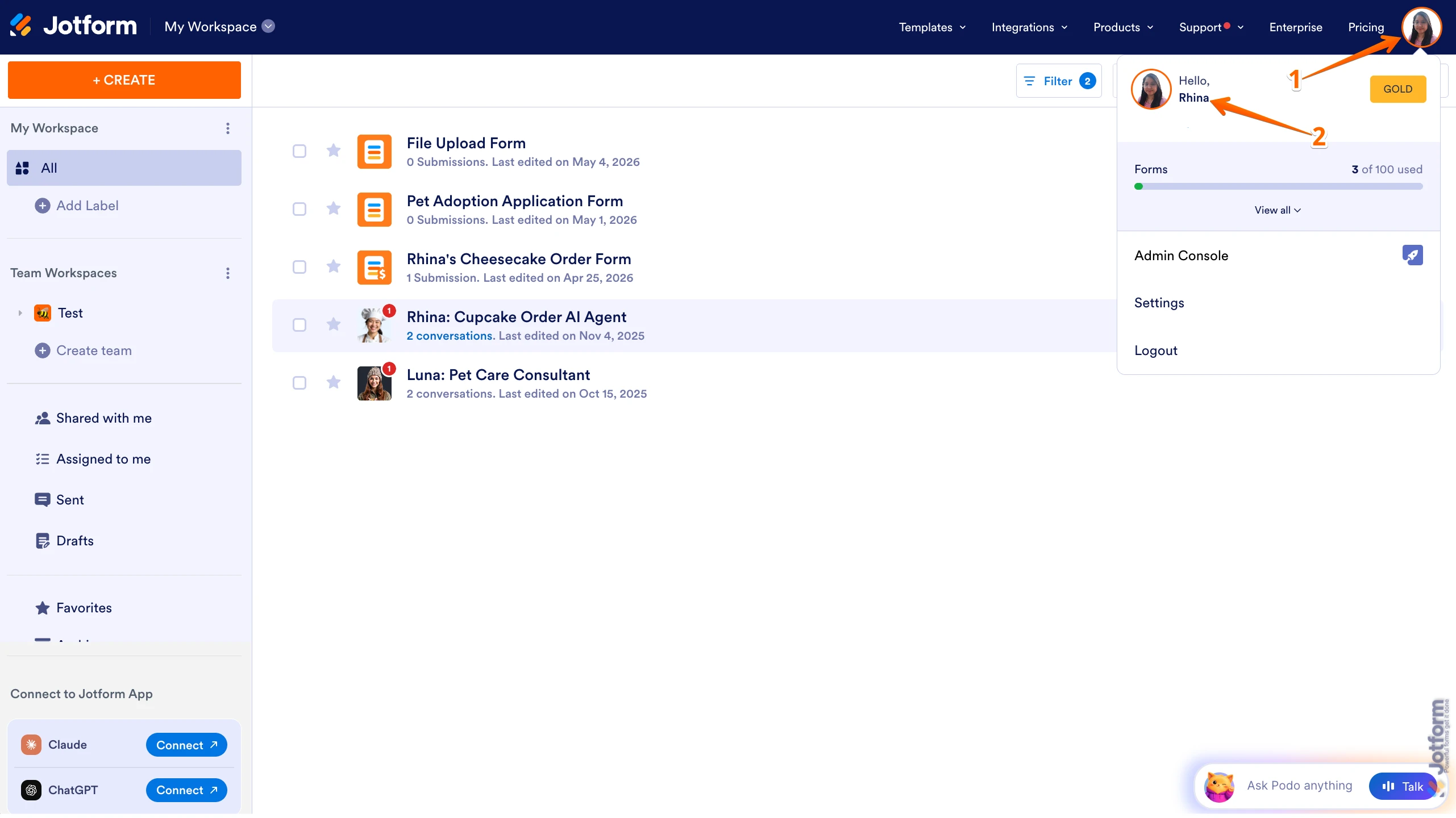Image resolution: width=1456 pixels, height=818 pixels.
Task: Open the Filter button
Action: [1059, 81]
